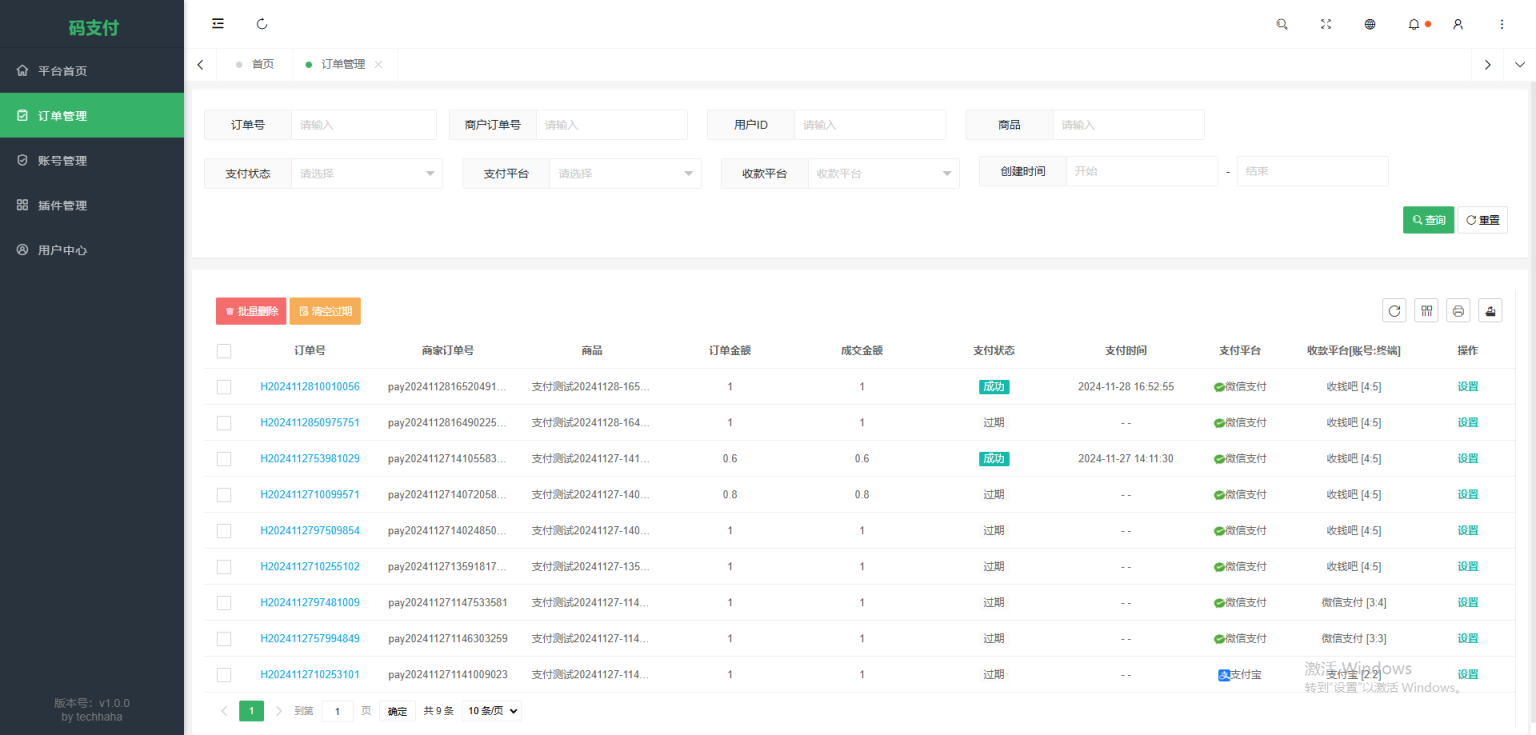Screen dimensions: 1536x735
Task: Click the export icon above the order table
Action: tap(1490, 310)
